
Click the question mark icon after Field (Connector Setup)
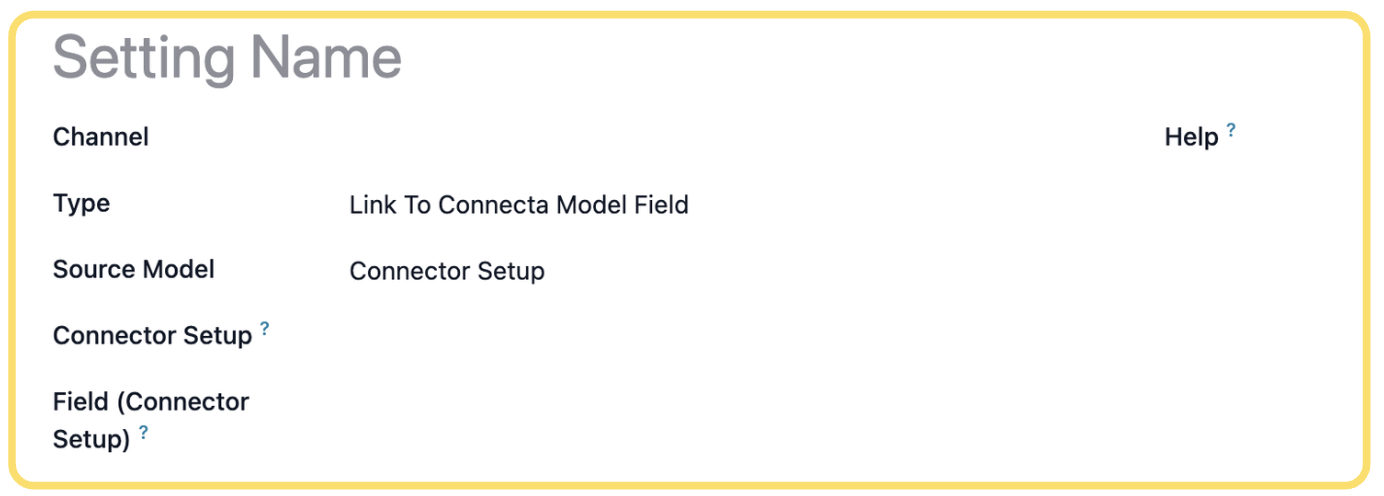(x=143, y=432)
